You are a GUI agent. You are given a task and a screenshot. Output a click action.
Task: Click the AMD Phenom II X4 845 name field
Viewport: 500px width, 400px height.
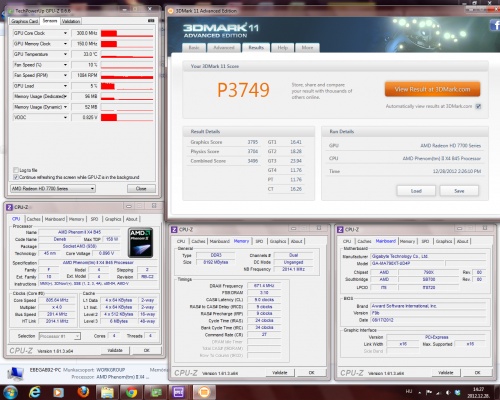point(79,232)
